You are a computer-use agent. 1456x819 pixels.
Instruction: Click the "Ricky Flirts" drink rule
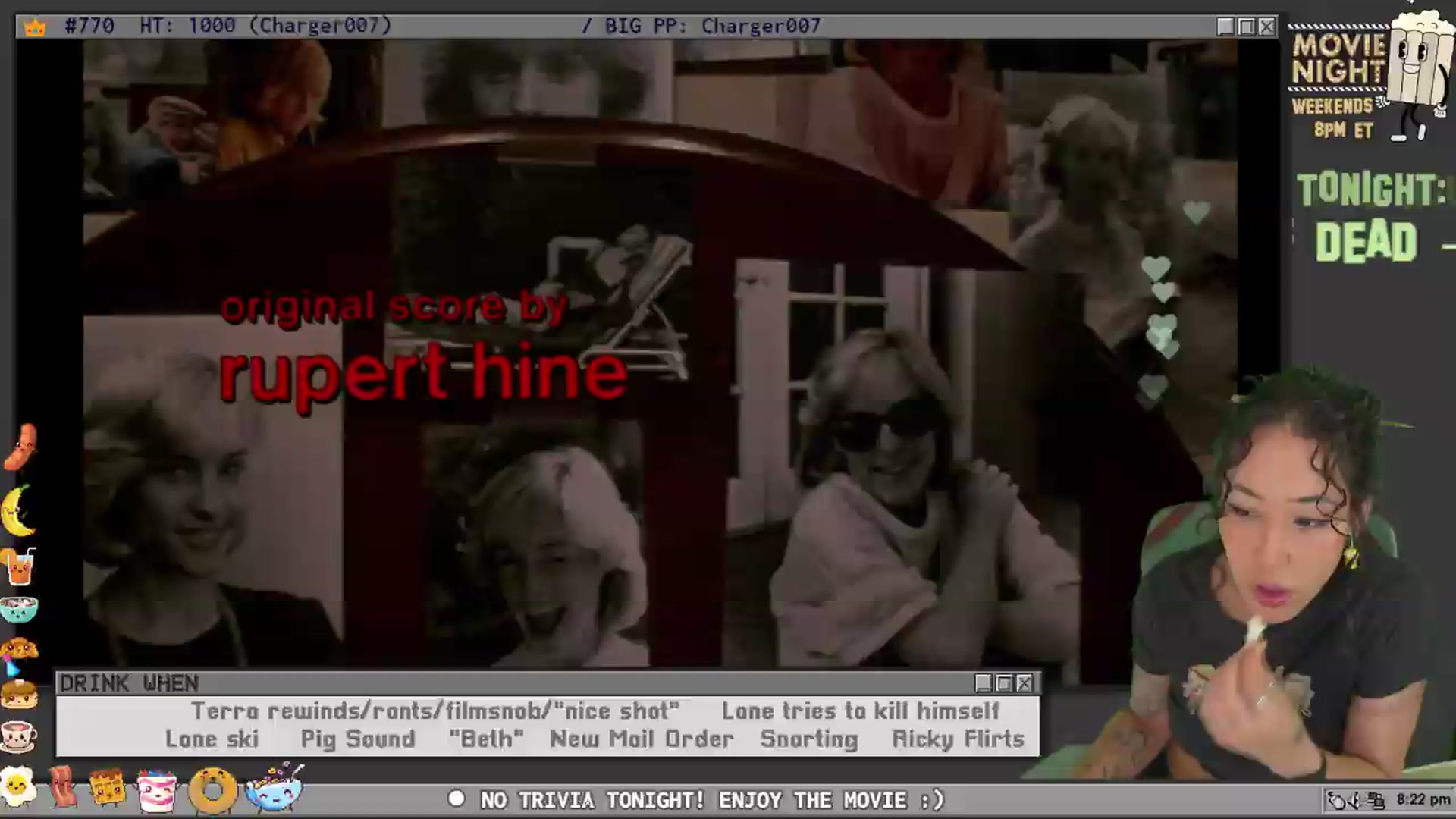pyautogui.click(x=958, y=739)
